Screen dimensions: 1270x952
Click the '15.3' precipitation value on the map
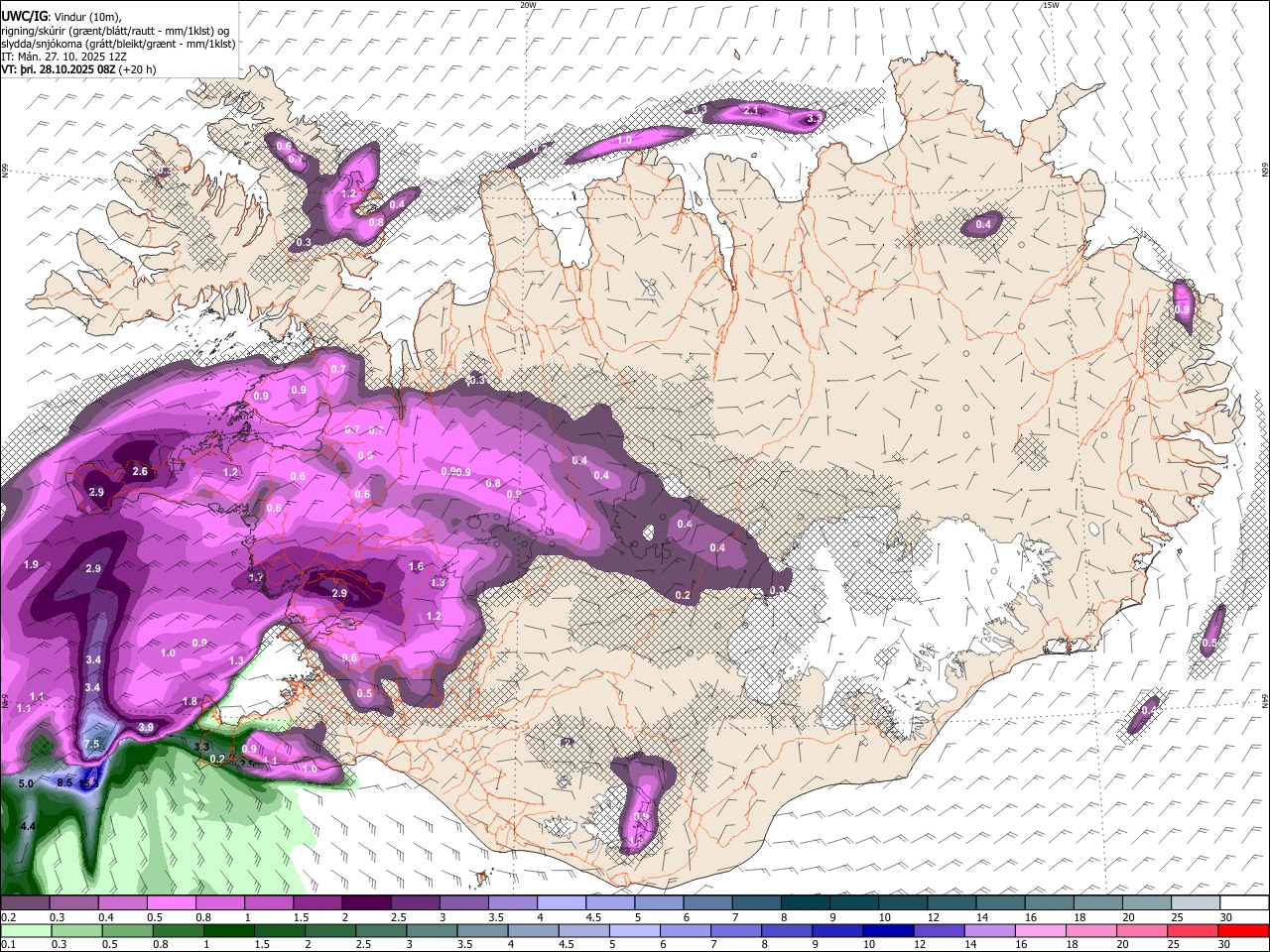pyautogui.click(x=88, y=782)
